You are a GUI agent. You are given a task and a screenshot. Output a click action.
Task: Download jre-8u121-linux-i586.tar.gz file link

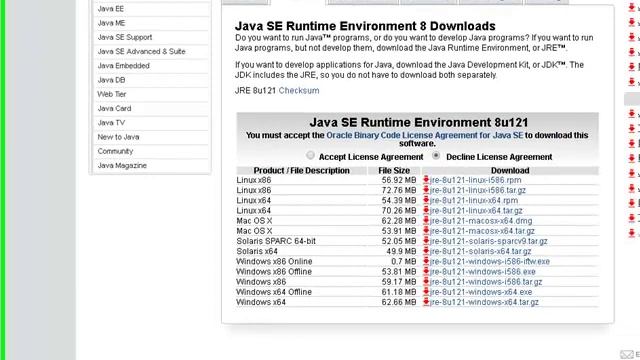(x=478, y=190)
